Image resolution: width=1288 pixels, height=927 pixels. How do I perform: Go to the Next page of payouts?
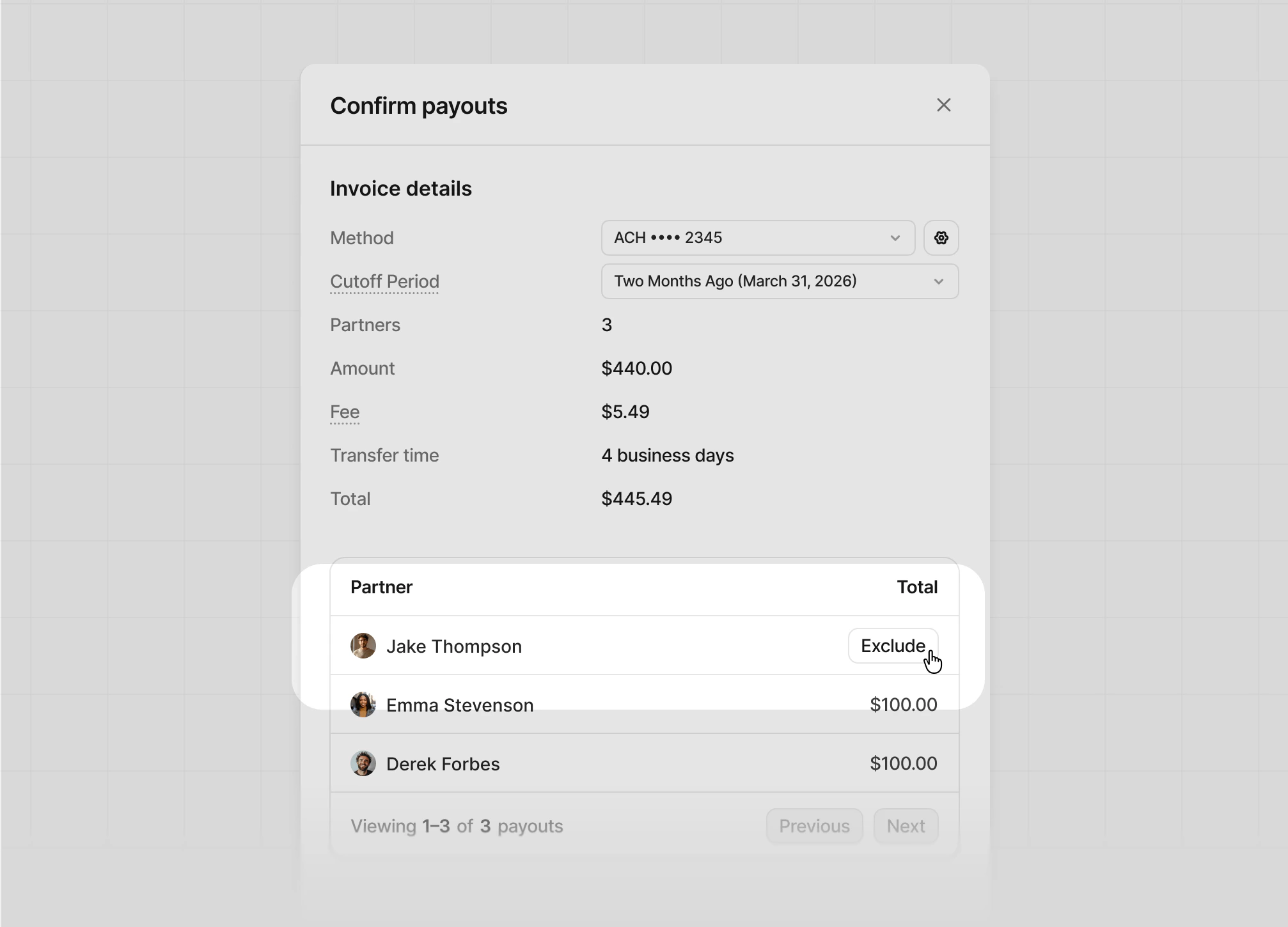point(906,825)
